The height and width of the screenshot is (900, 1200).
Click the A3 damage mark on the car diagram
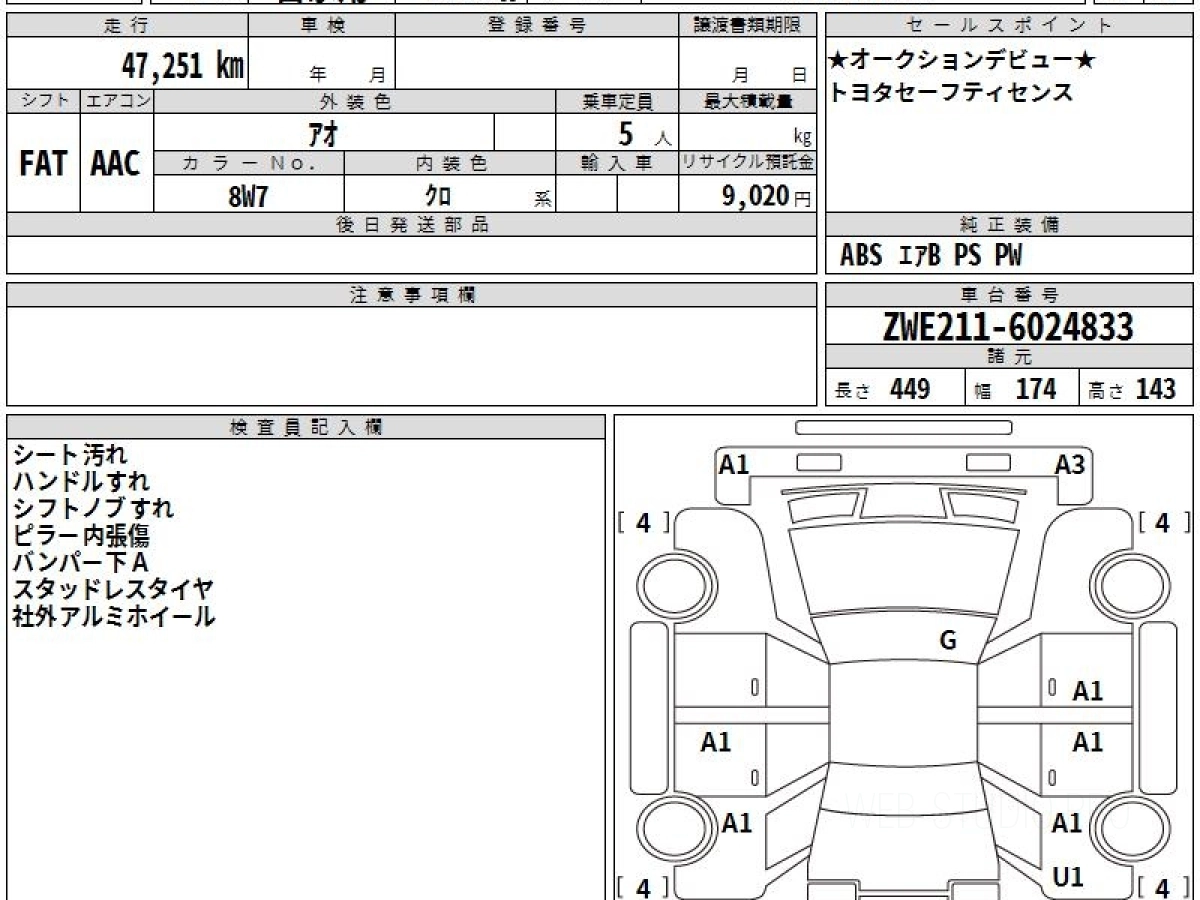tap(1070, 464)
